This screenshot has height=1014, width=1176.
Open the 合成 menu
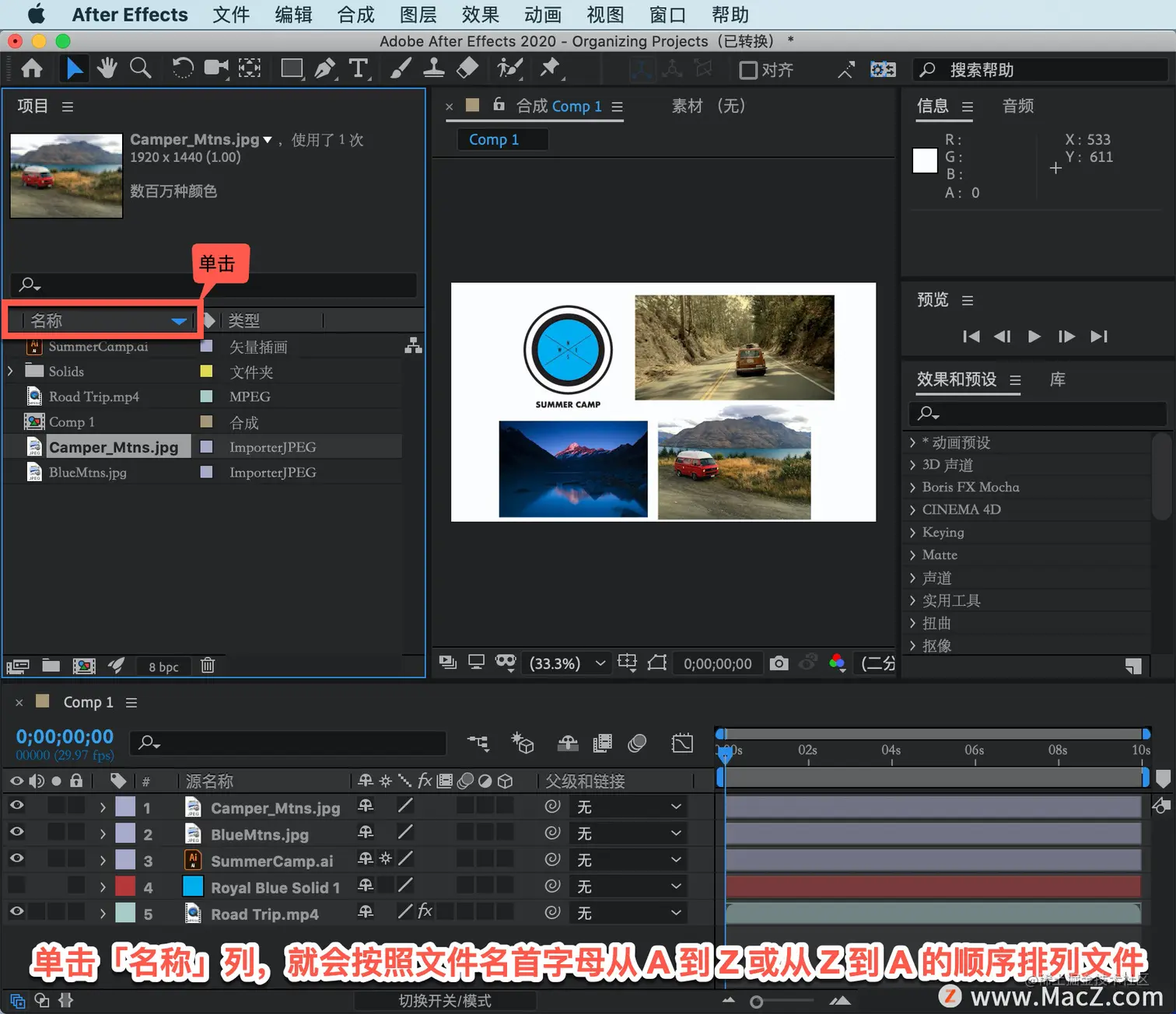pyautogui.click(x=356, y=15)
